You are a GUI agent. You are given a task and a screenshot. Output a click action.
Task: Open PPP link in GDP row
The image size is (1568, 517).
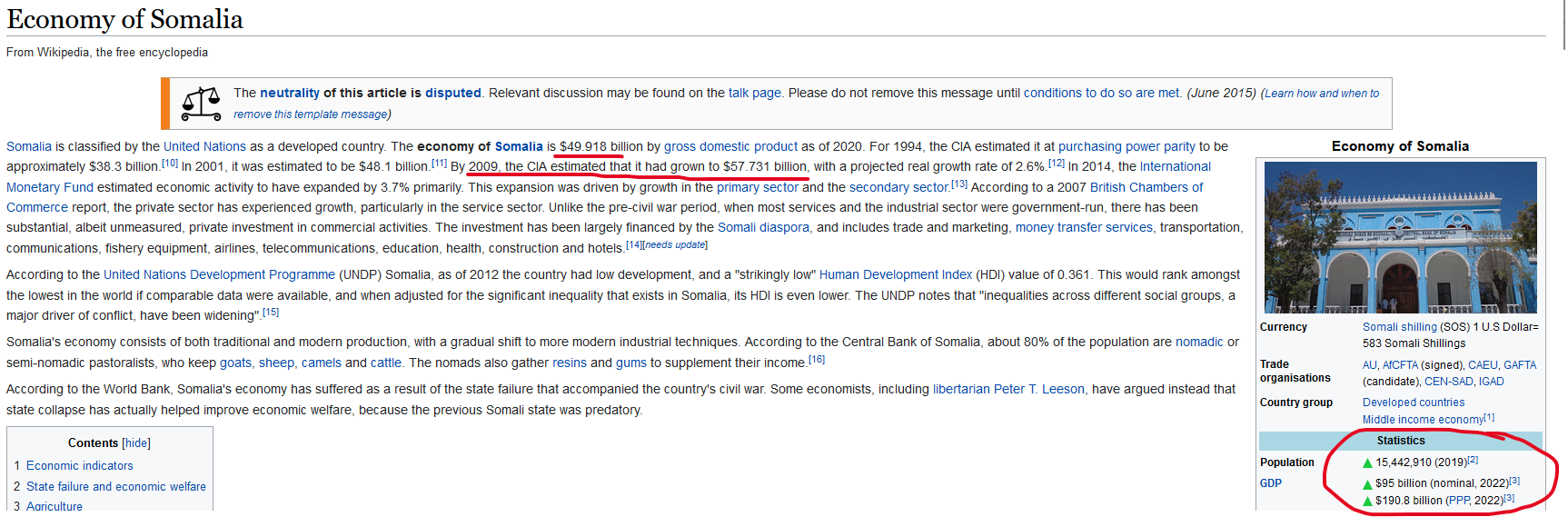pos(1458,501)
